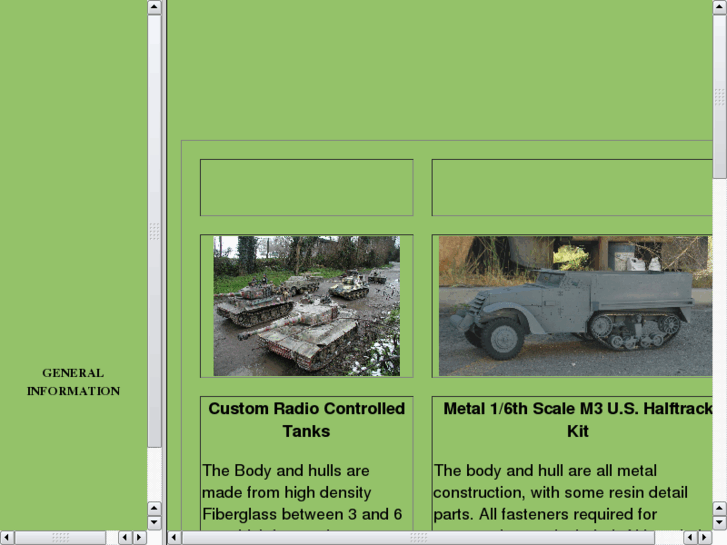Click the text 'parts. All fasteners required for'
Viewport: 727px width, 545px height.
pos(545,514)
